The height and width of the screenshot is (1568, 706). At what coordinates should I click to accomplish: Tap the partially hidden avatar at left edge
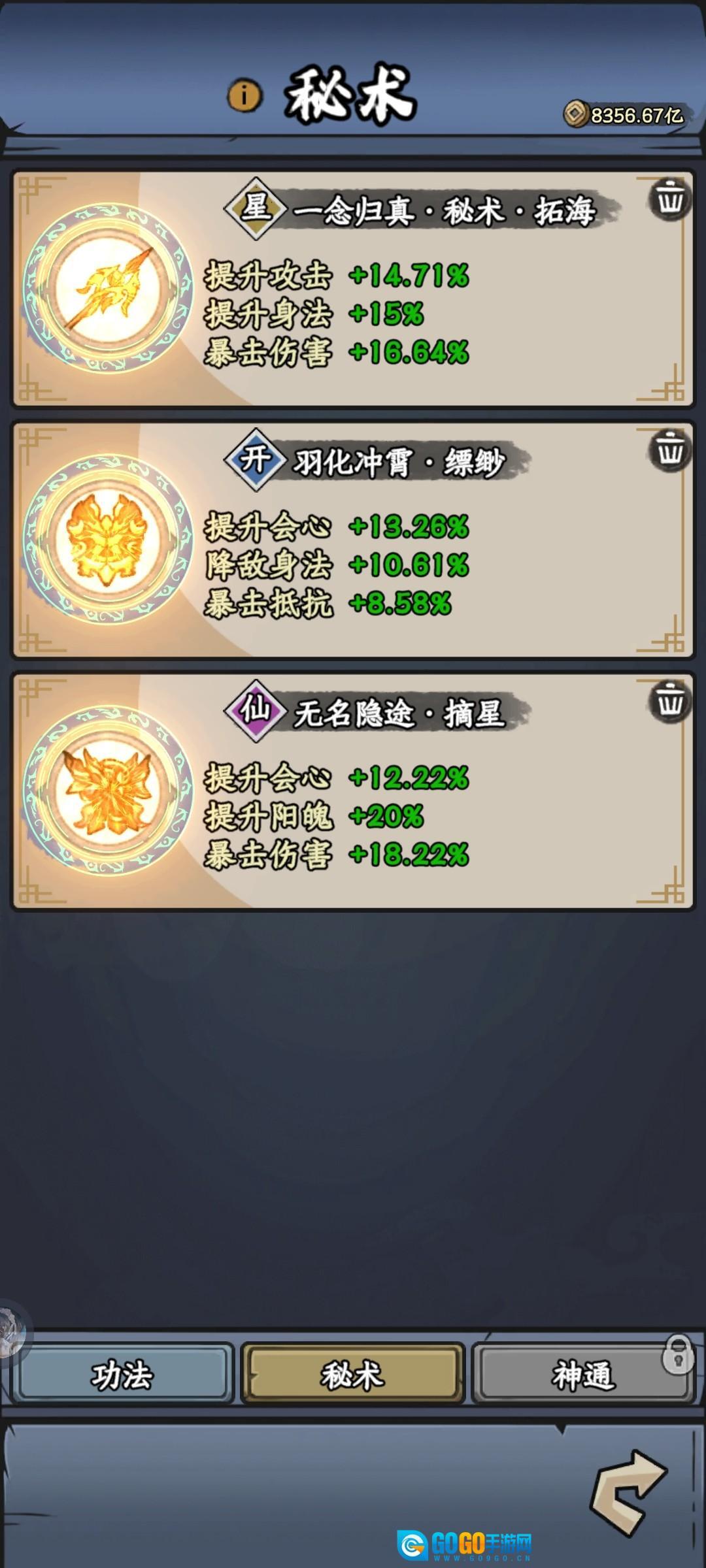[12, 1333]
